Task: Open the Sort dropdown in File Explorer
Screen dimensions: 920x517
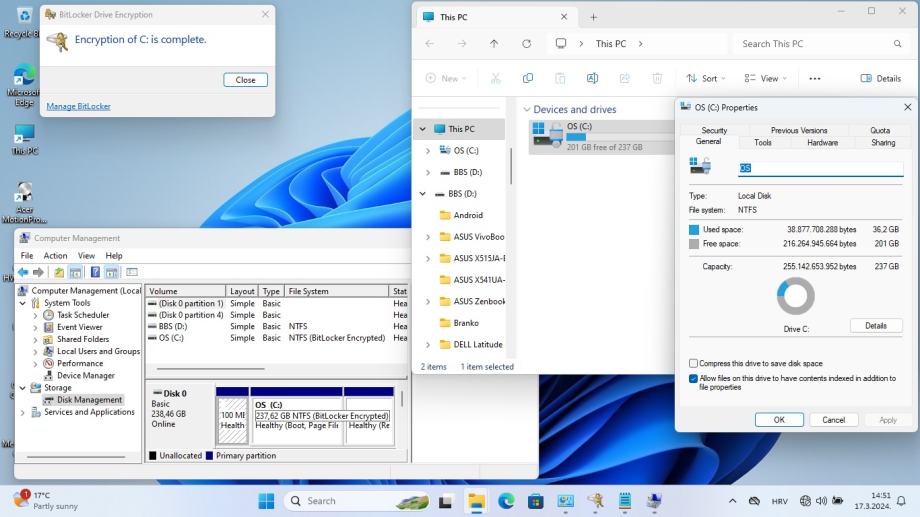Action: click(x=707, y=78)
